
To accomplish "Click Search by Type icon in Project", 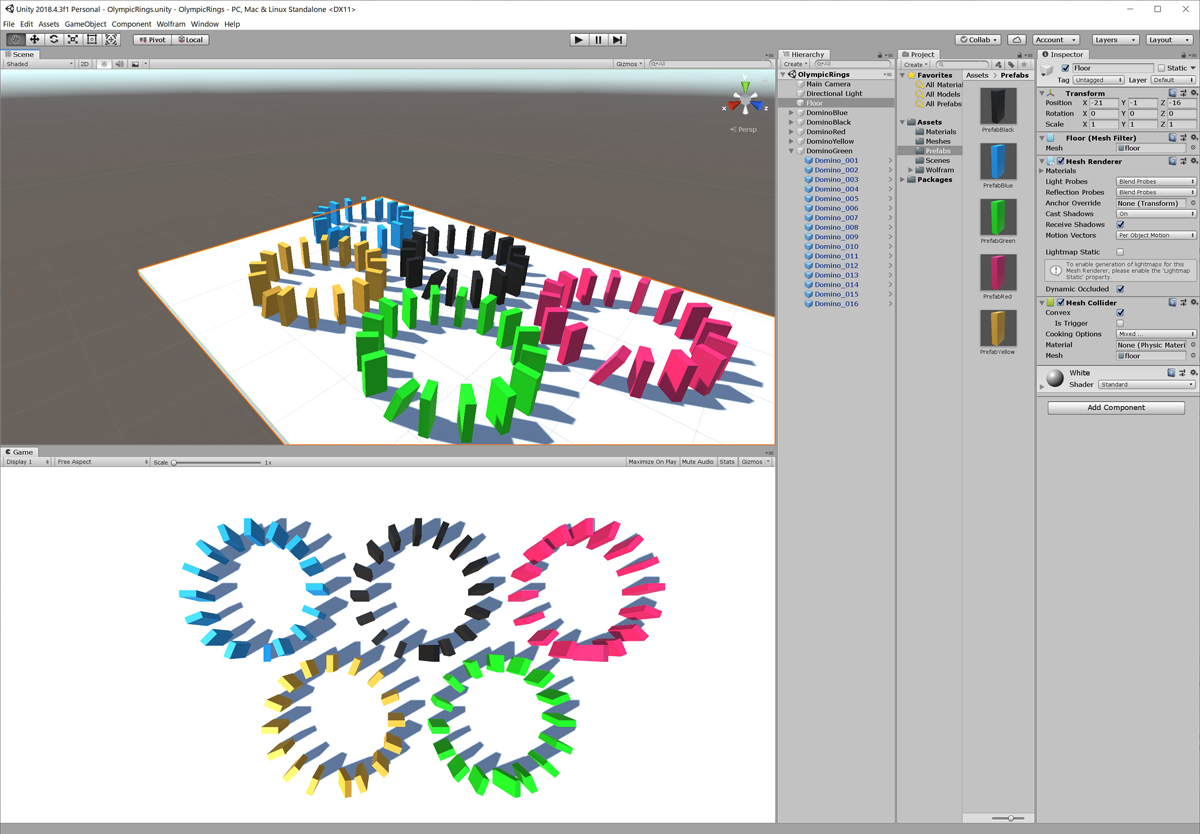I will (998, 64).
